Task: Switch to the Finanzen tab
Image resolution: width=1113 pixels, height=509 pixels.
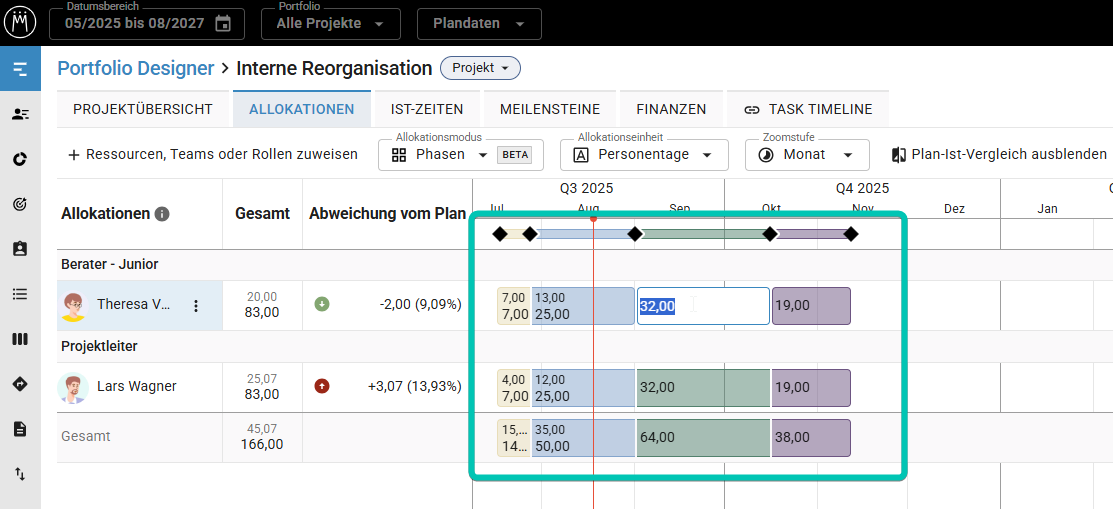Action: coord(671,109)
